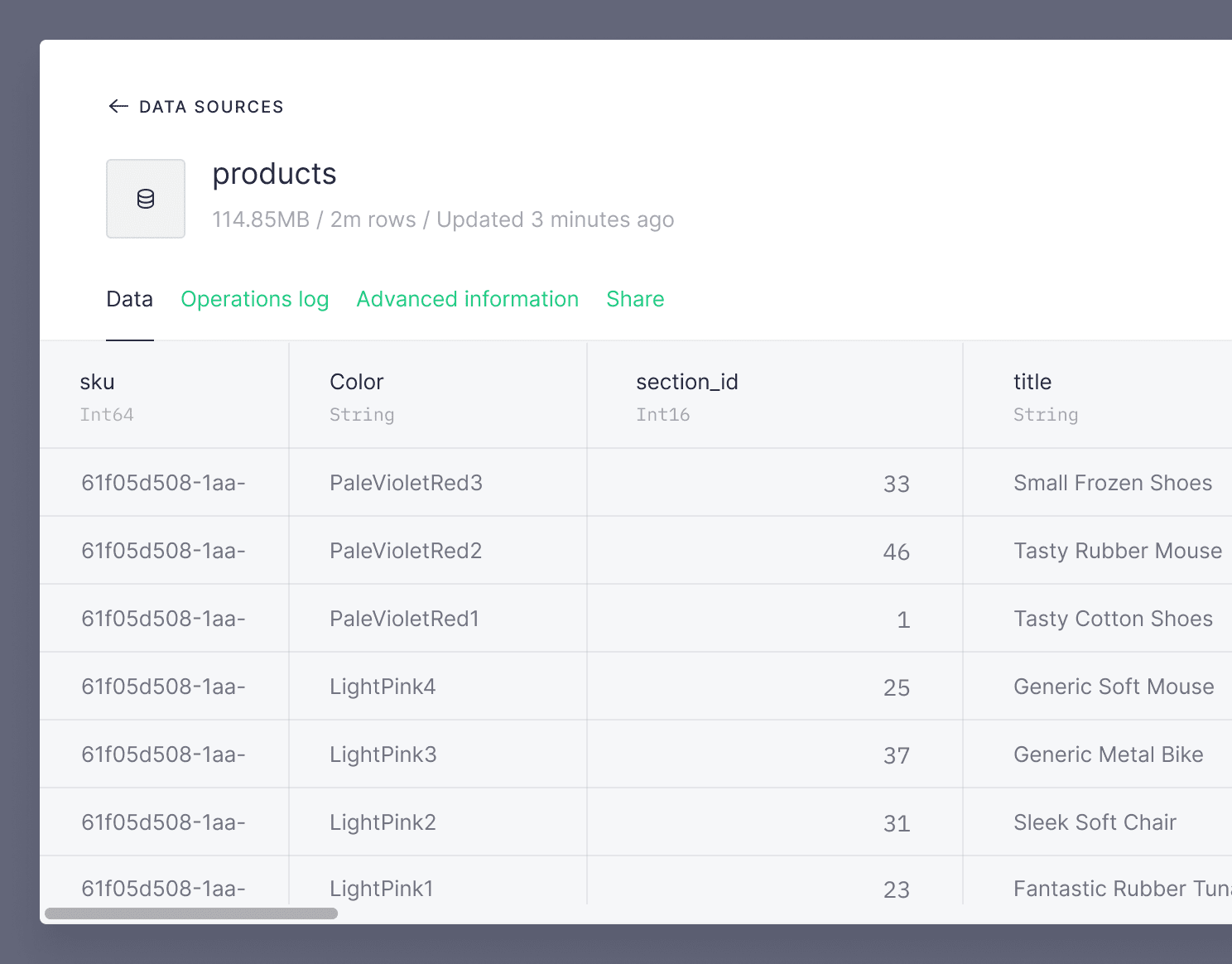
Task: Click the back arrow next to Data Sources
Action: tap(118, 106)
